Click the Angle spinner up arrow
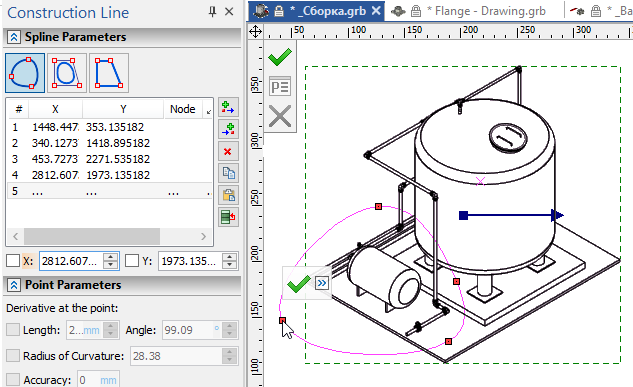The image size is (633, 387). tap(229, 326)
